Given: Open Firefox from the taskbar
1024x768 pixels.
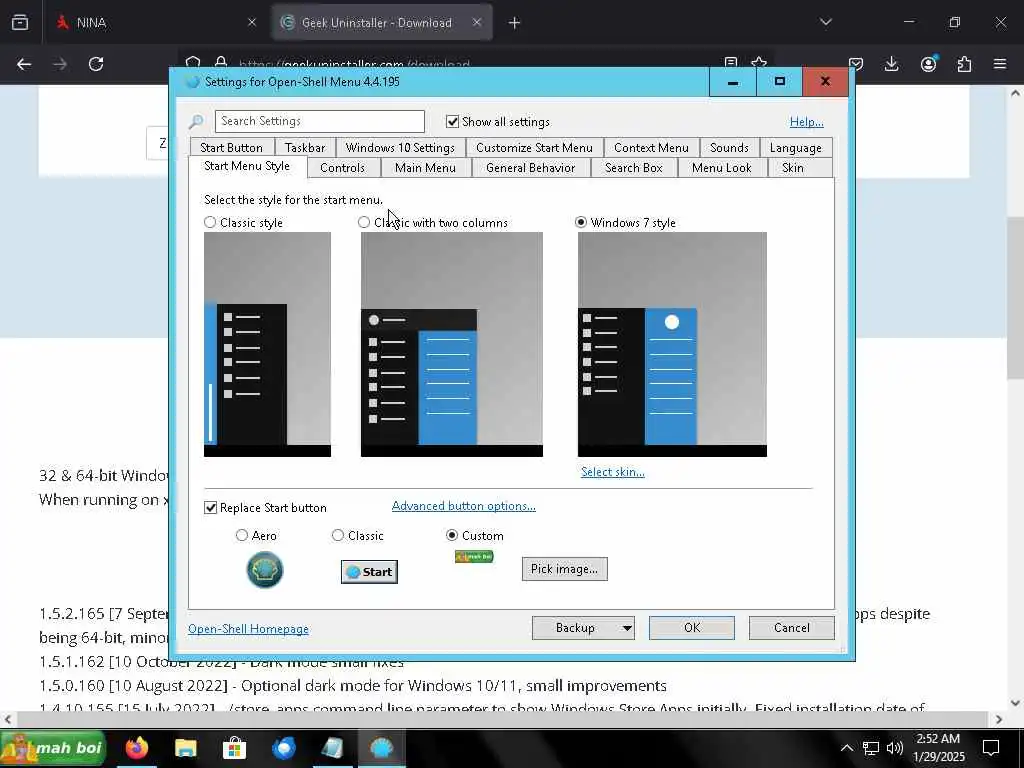Looking at the screenshot, I should (x=137, y=748).
